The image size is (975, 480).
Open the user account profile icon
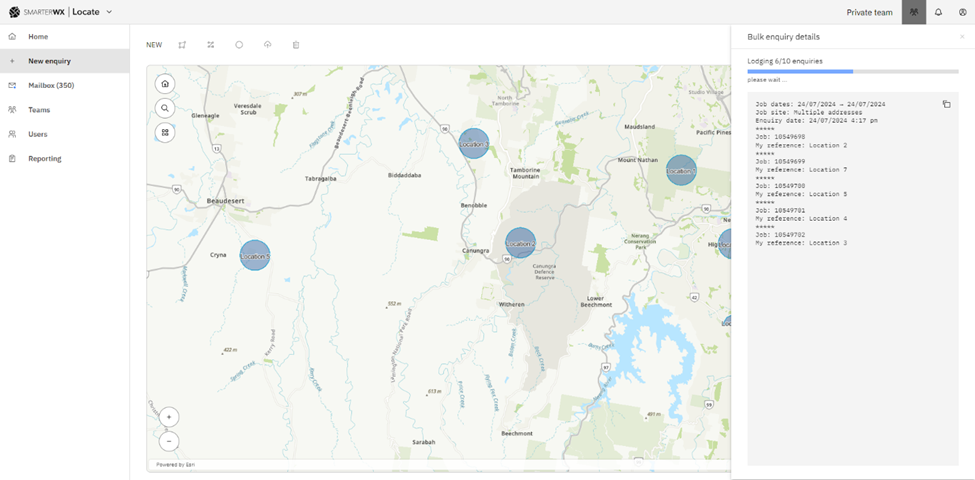pos(962,12)
